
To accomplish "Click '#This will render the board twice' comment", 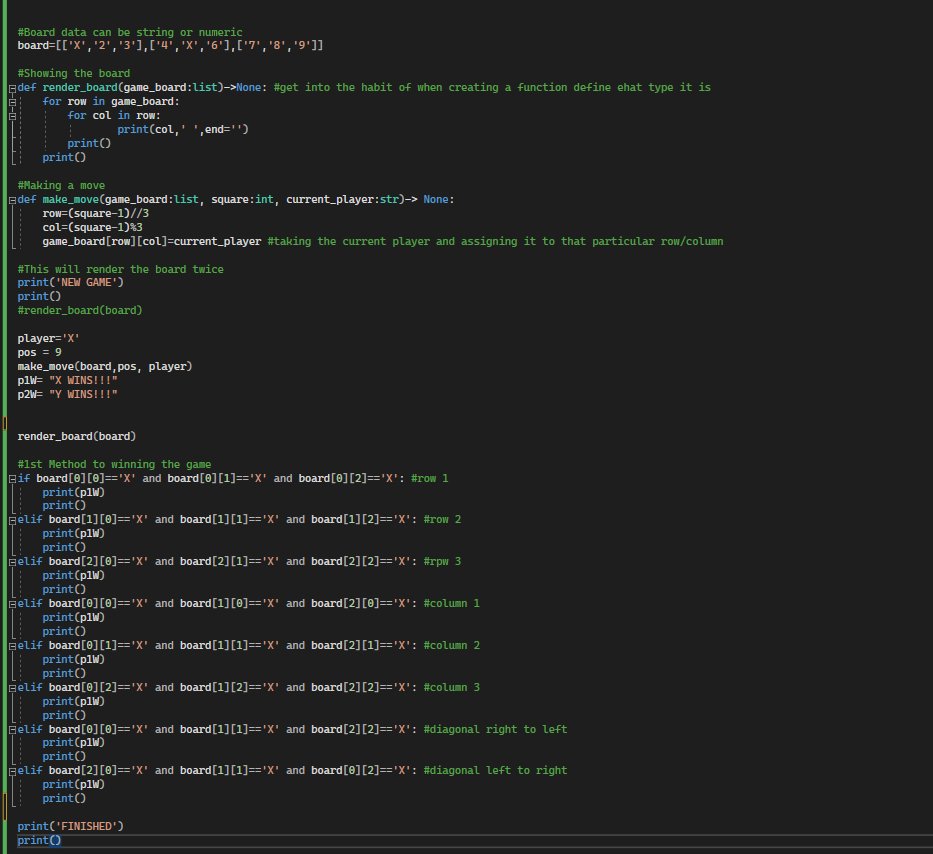I will coord(121,269).
